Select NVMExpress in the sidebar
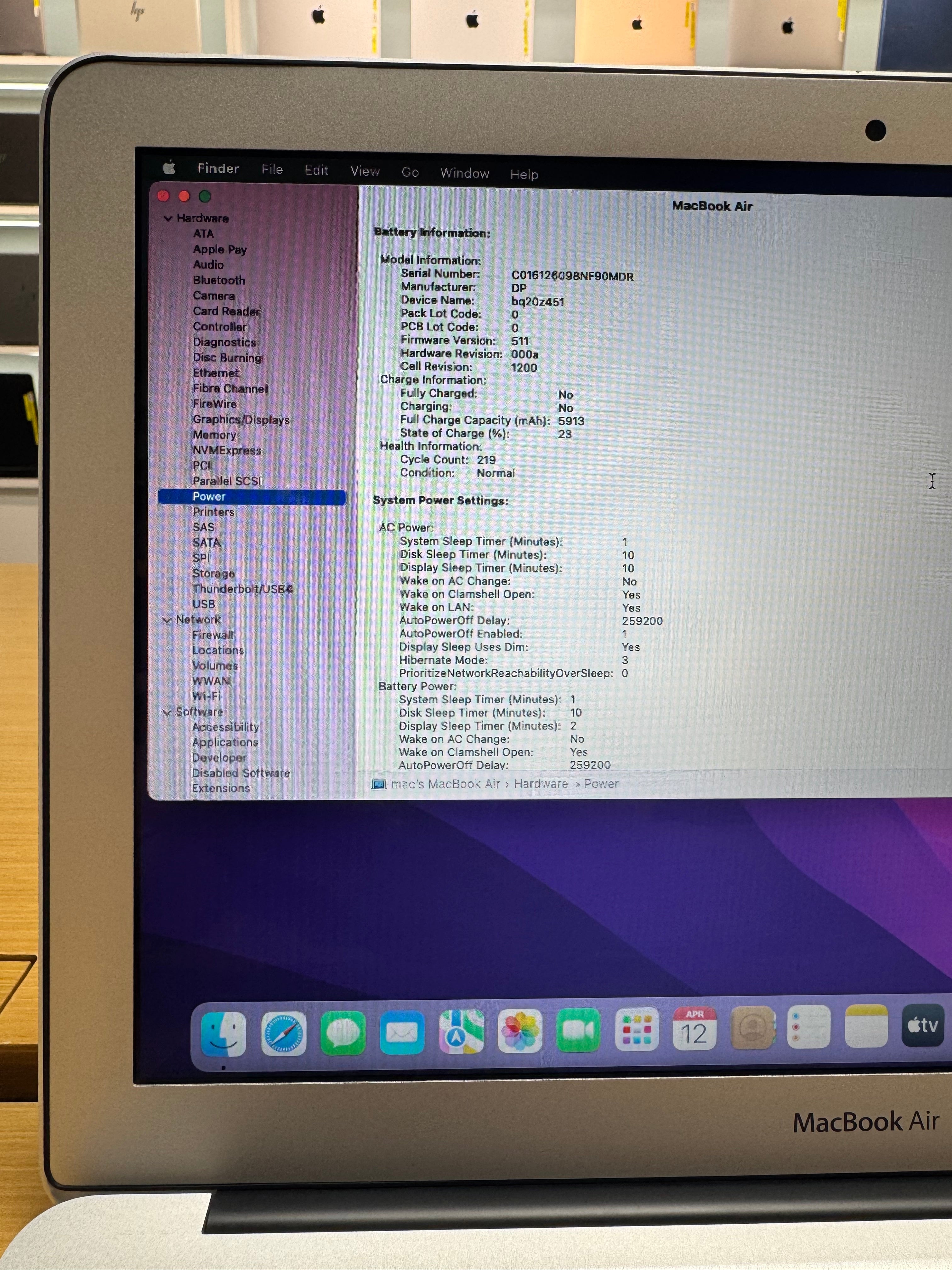Viewport: 952px width, 1270px height. 227,450
